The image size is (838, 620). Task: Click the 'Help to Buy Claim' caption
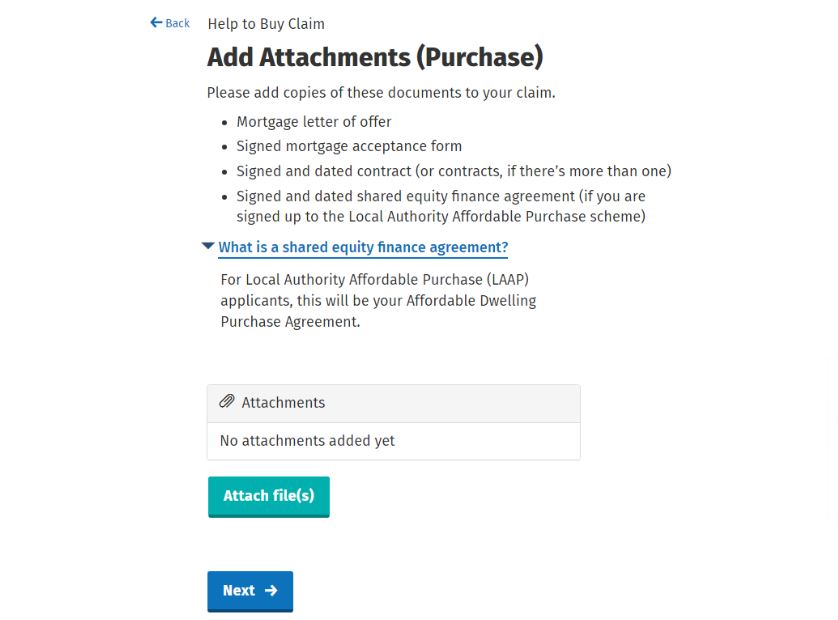266,24
